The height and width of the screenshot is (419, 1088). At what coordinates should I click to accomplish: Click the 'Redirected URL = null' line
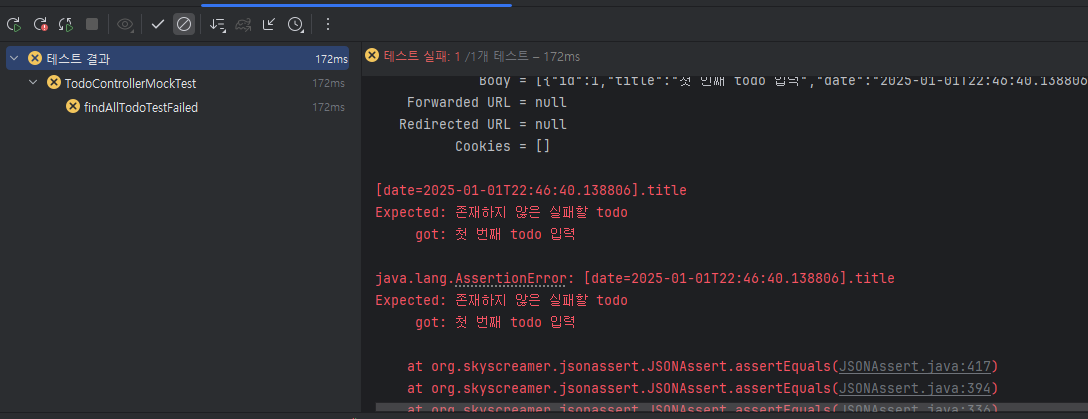point(483,125)
